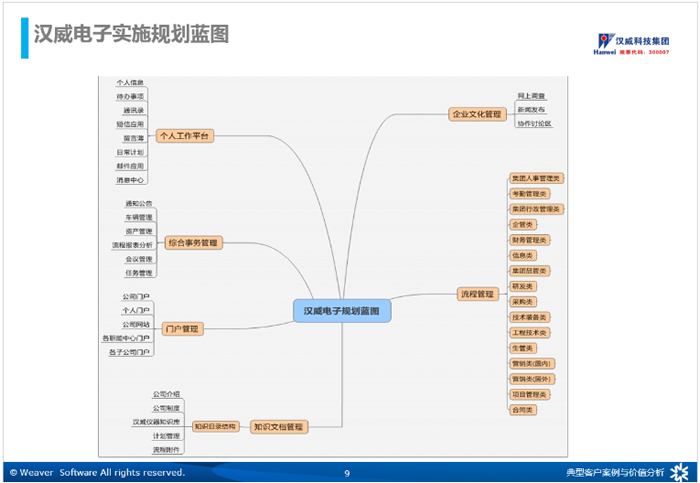The height and width of the screenshot is (483, 700).
Task: Click the Weaver snowflake logo icon
Action: click(679, 472)
